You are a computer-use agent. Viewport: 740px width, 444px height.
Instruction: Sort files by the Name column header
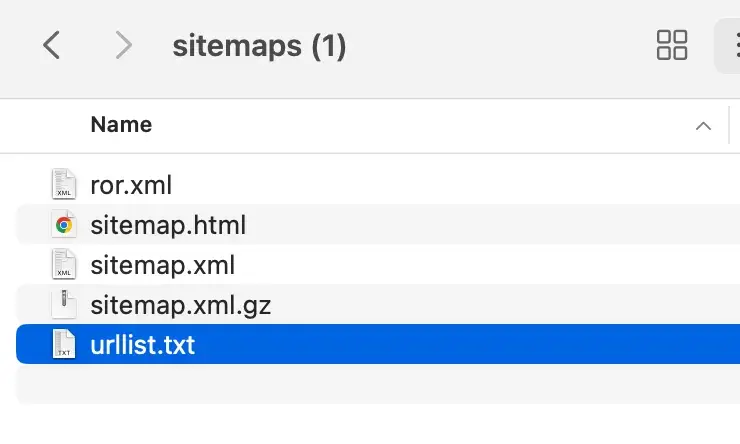click(x=121, y=125)
